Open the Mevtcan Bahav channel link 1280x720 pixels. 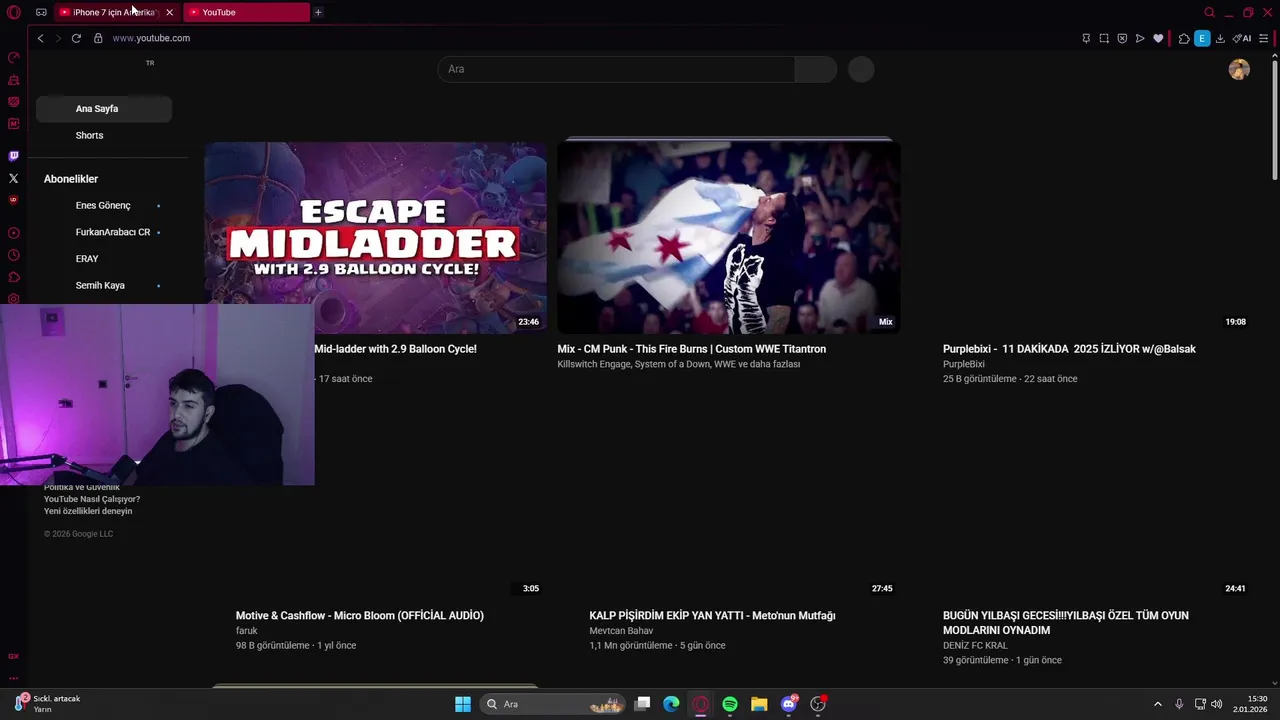621,631
